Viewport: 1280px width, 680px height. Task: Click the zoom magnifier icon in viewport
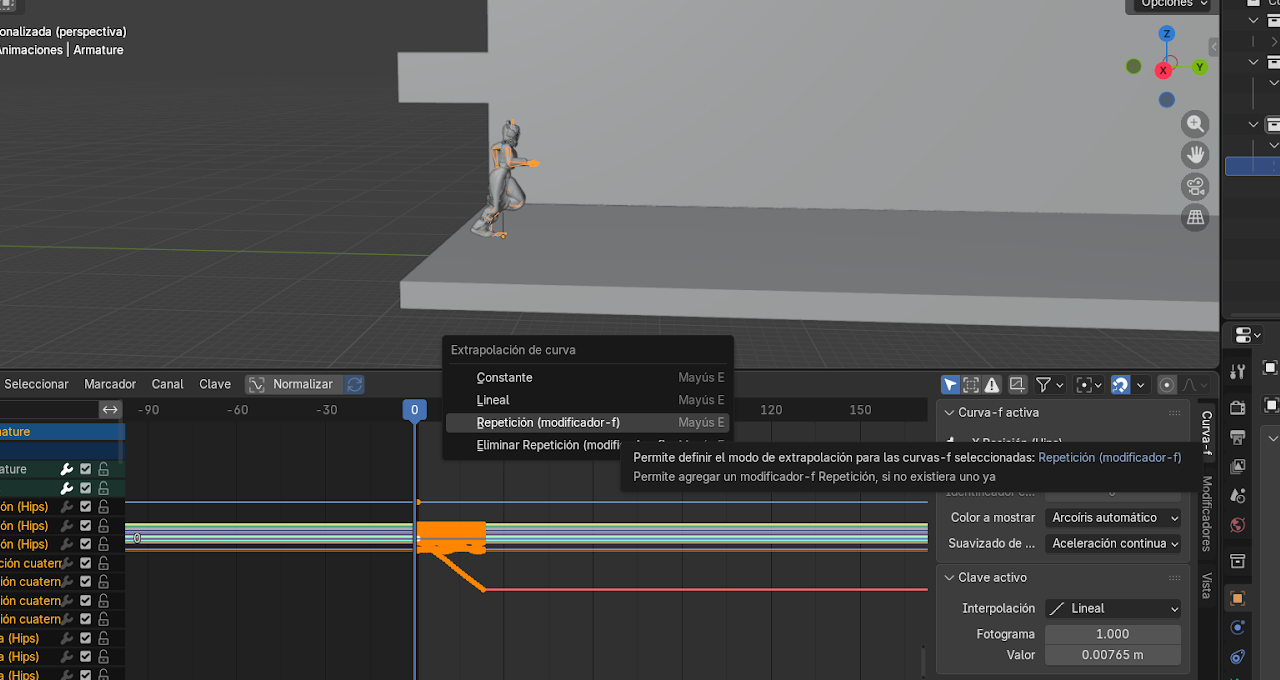click(x=1195, y=124)
